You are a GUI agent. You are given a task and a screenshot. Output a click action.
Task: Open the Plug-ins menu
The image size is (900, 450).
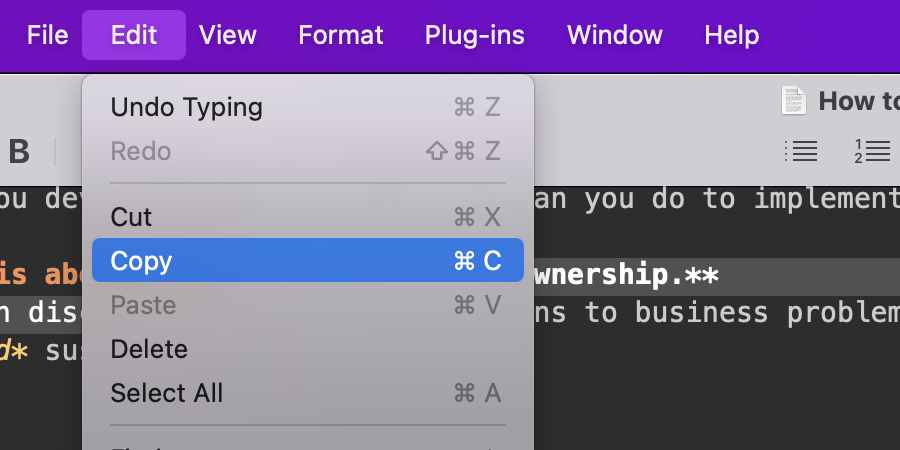coord(475,35)
